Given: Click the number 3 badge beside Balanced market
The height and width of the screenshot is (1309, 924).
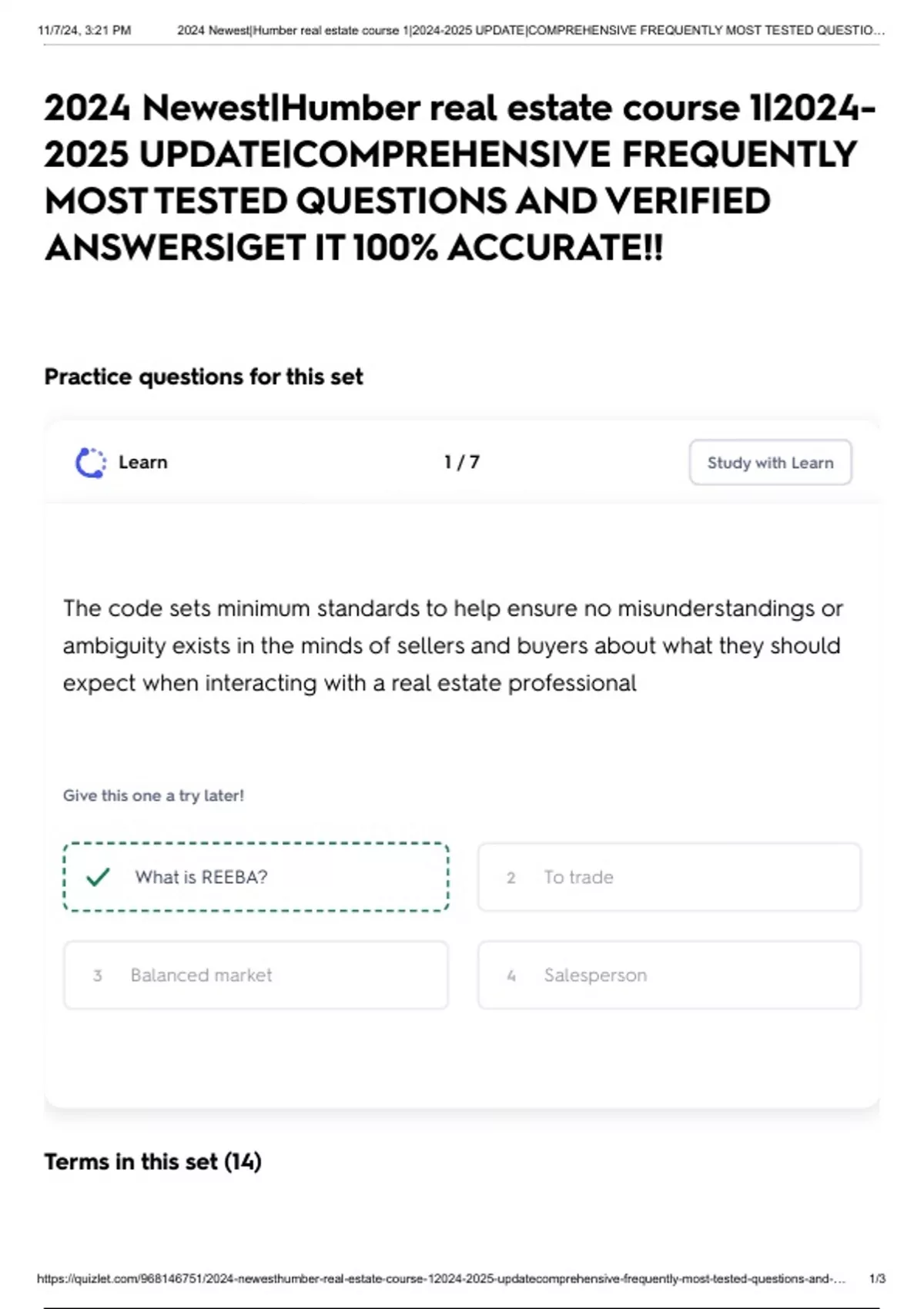Looking at the screenshot, I should [98, 976].
